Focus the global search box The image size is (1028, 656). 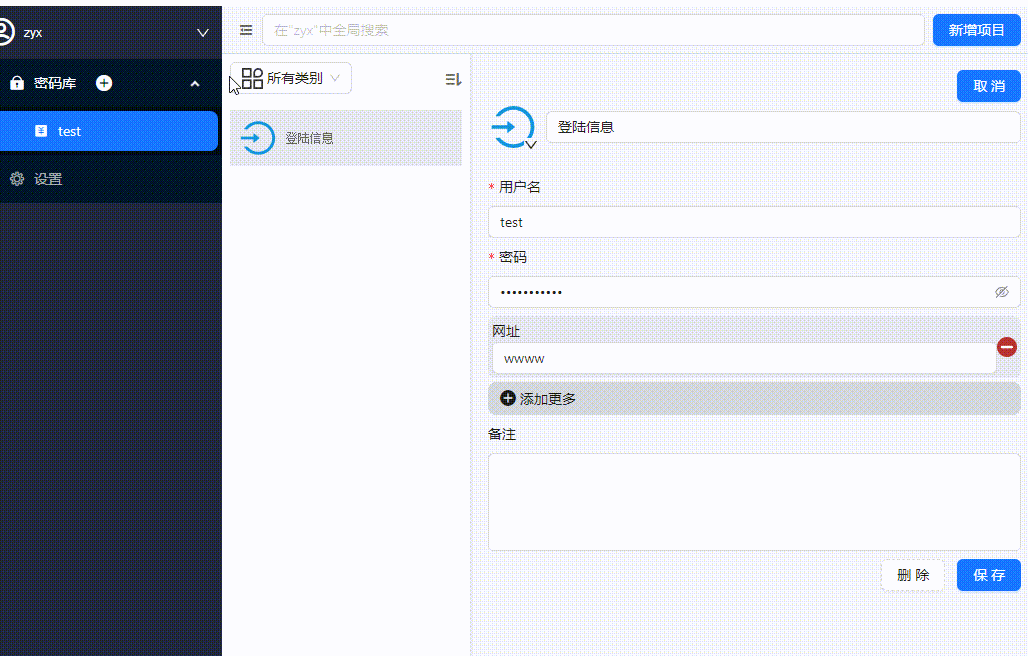(x=592, y=30)
